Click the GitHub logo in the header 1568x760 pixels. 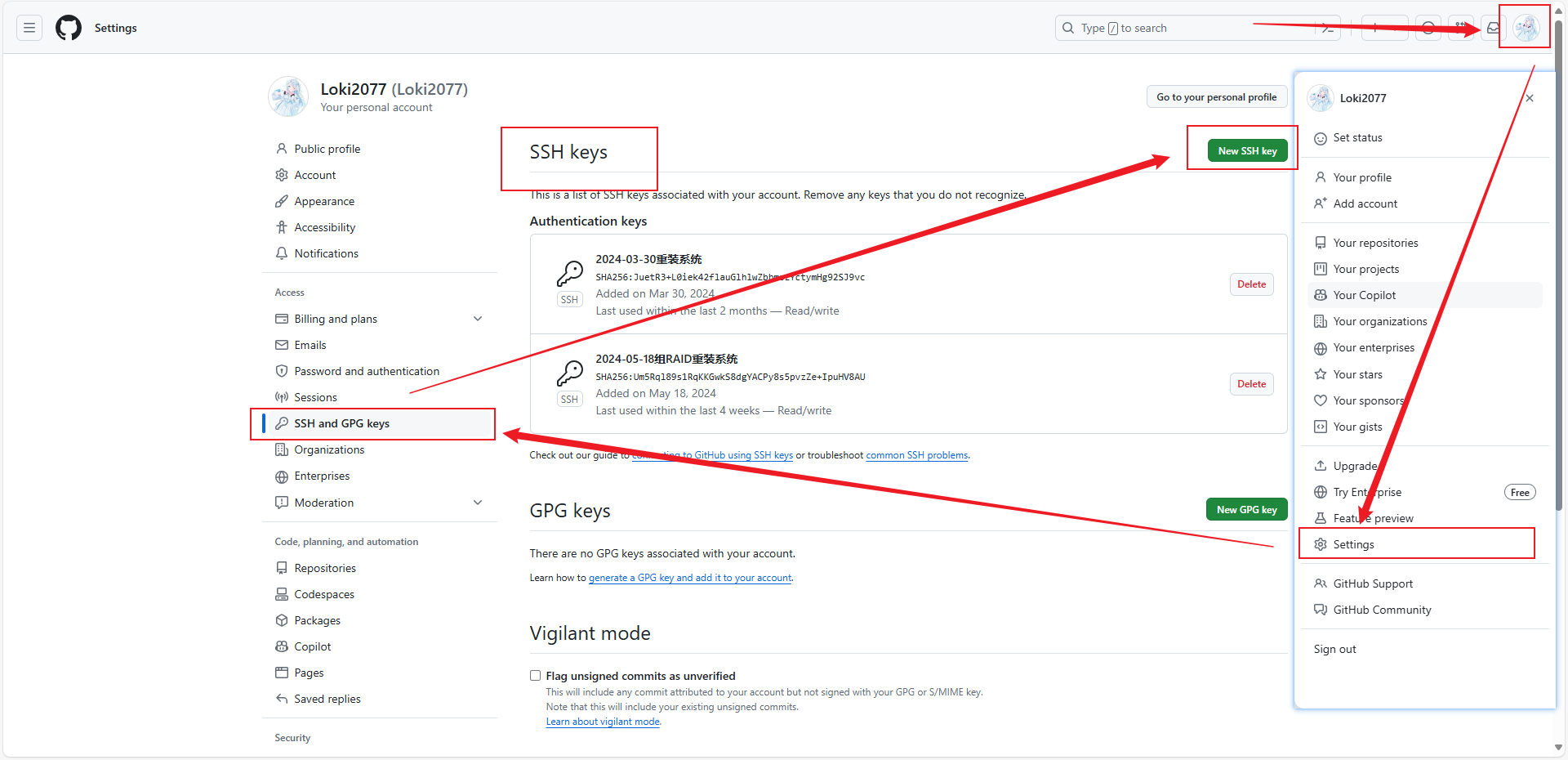[69, 28]
